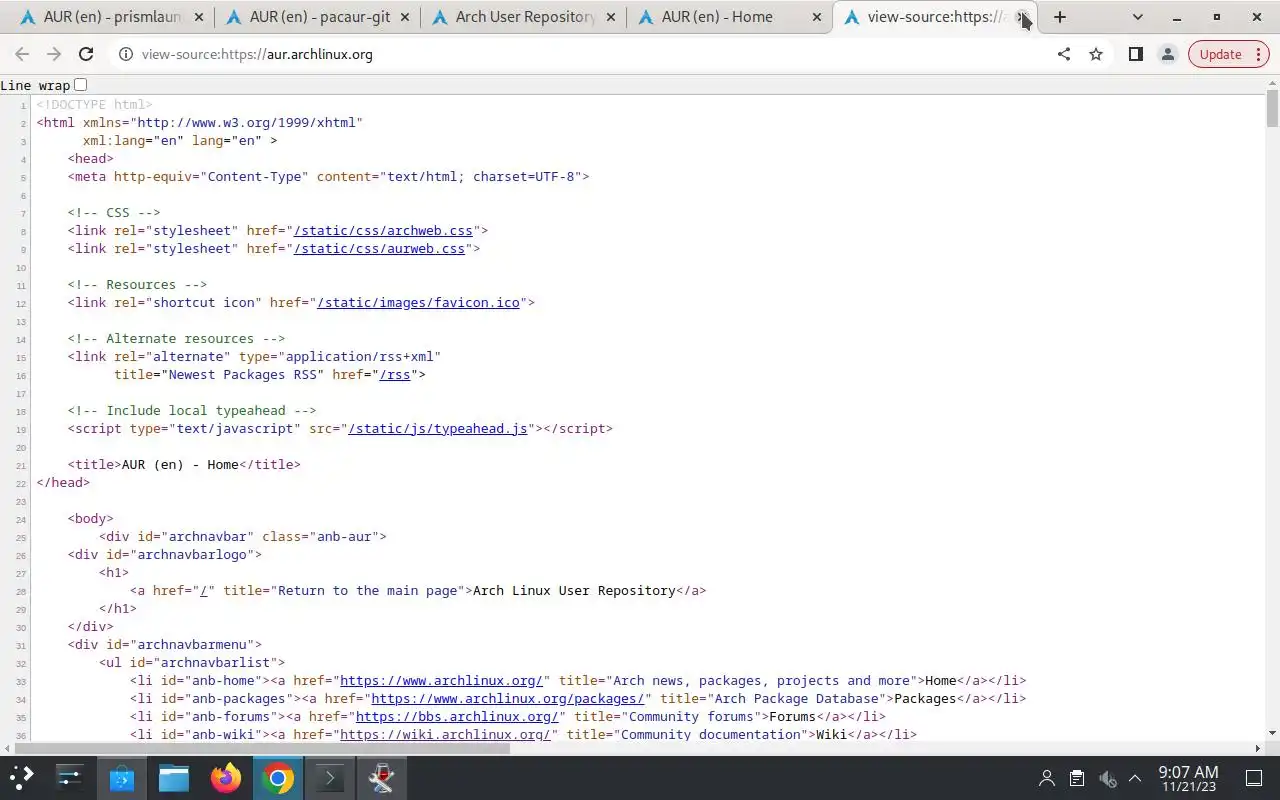
Task: Open the https://www.archlinux.org/packages/ link
Action: (508, 698)
